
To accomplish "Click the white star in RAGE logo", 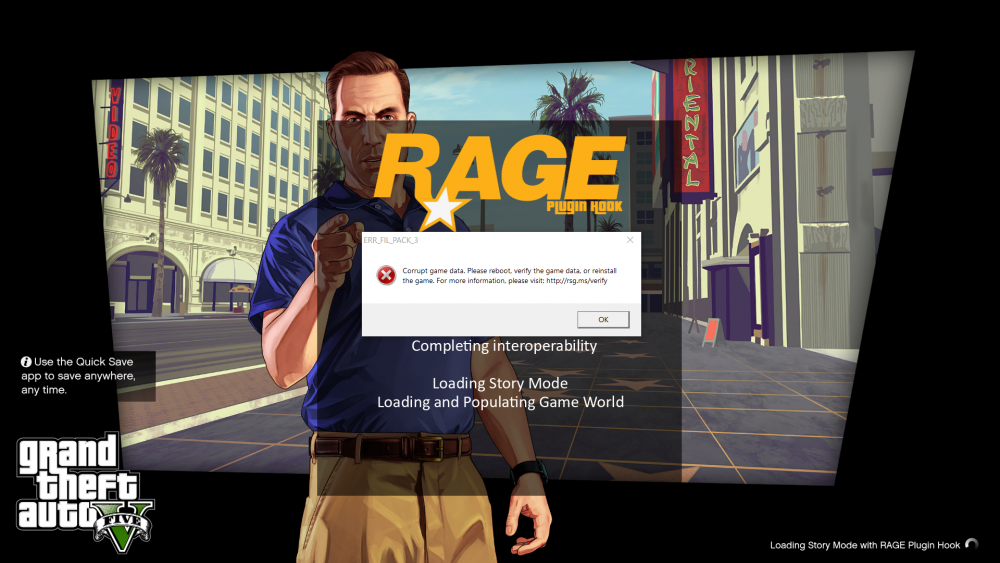I will 442,209.
